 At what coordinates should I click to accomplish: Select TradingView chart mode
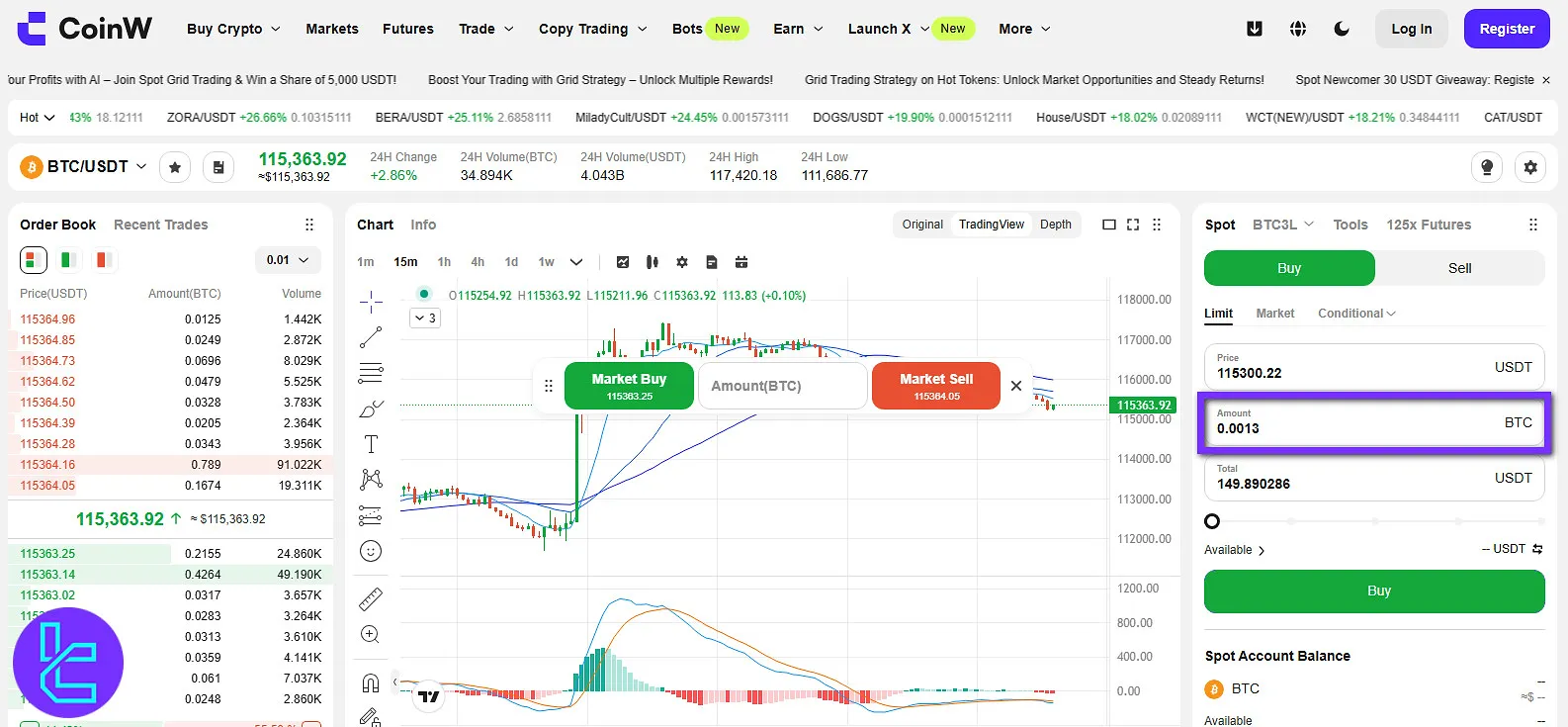coord(992,225)
